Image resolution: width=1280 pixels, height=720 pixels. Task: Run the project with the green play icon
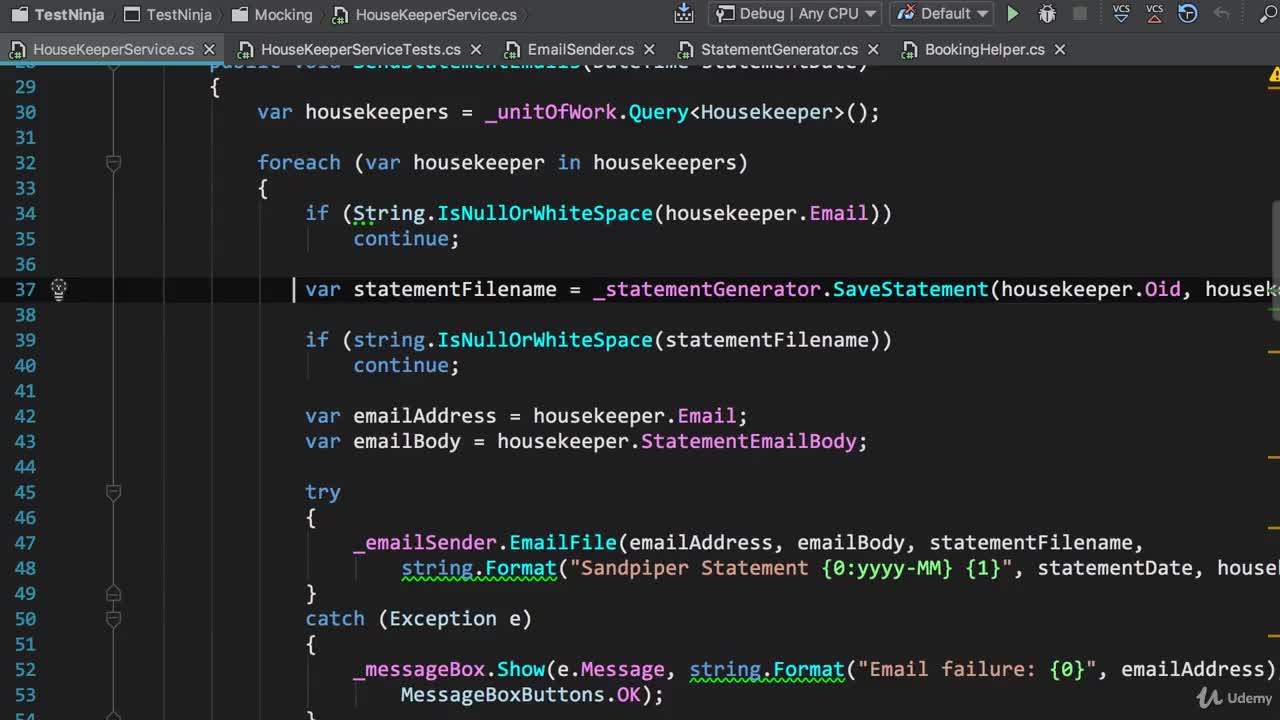click(x=1013, y=14)
